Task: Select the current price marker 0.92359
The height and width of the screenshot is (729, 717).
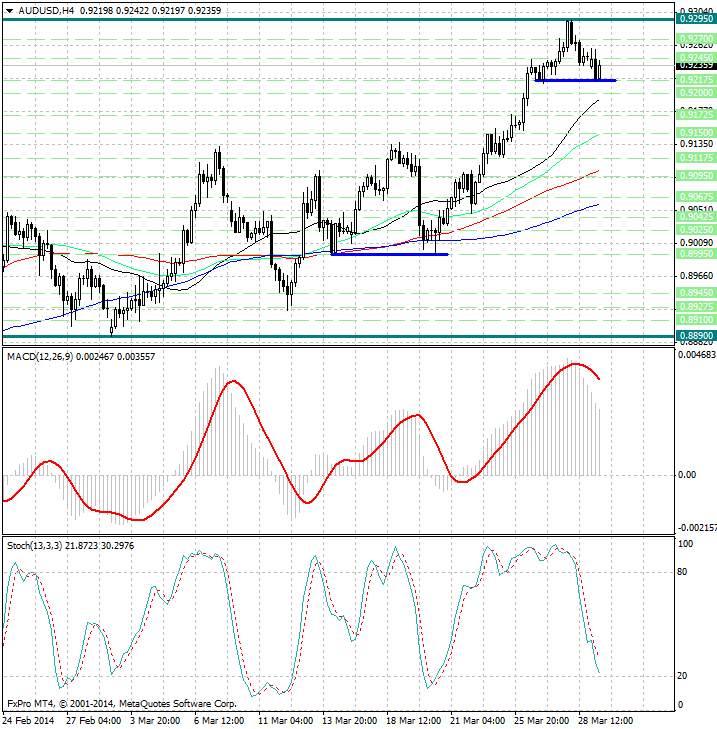Action: (x=696, y=66)
